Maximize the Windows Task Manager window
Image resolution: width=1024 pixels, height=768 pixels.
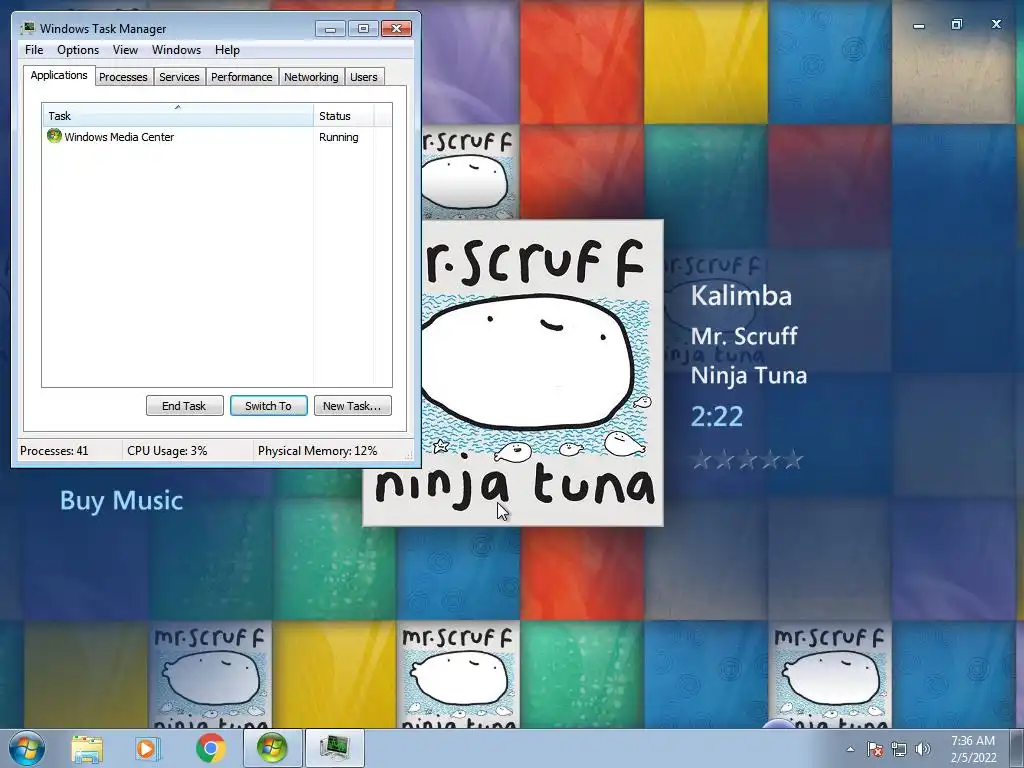point(363,29)
